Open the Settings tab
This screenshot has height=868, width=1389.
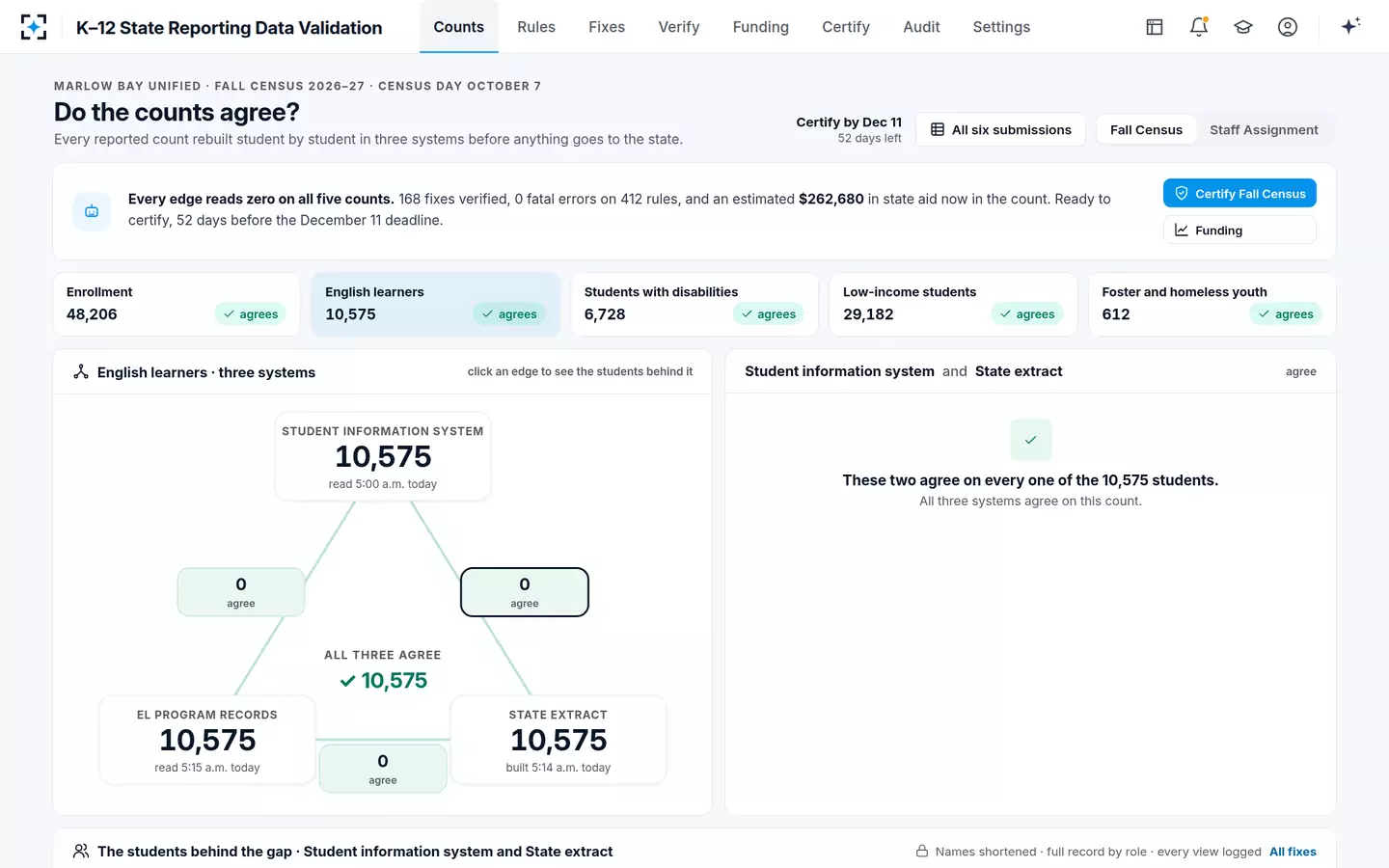1001,27
